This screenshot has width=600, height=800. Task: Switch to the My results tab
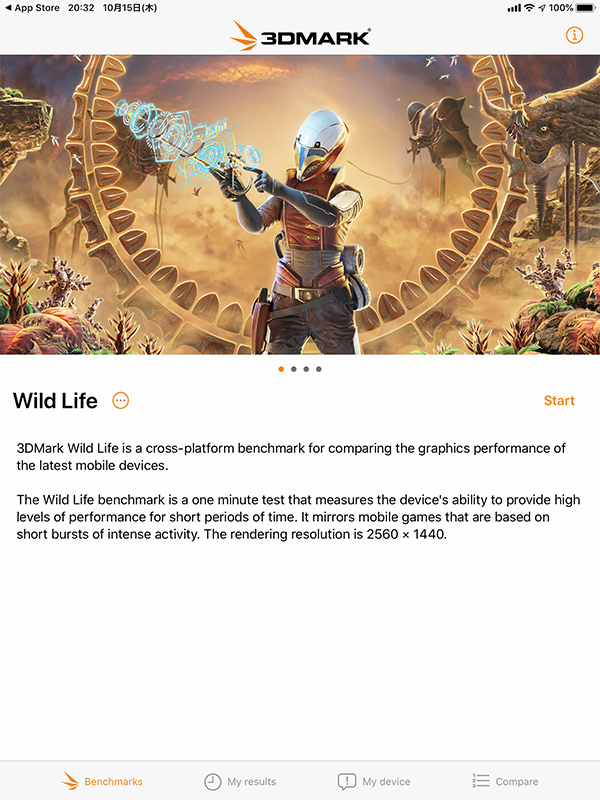click(x=240, y=781)
